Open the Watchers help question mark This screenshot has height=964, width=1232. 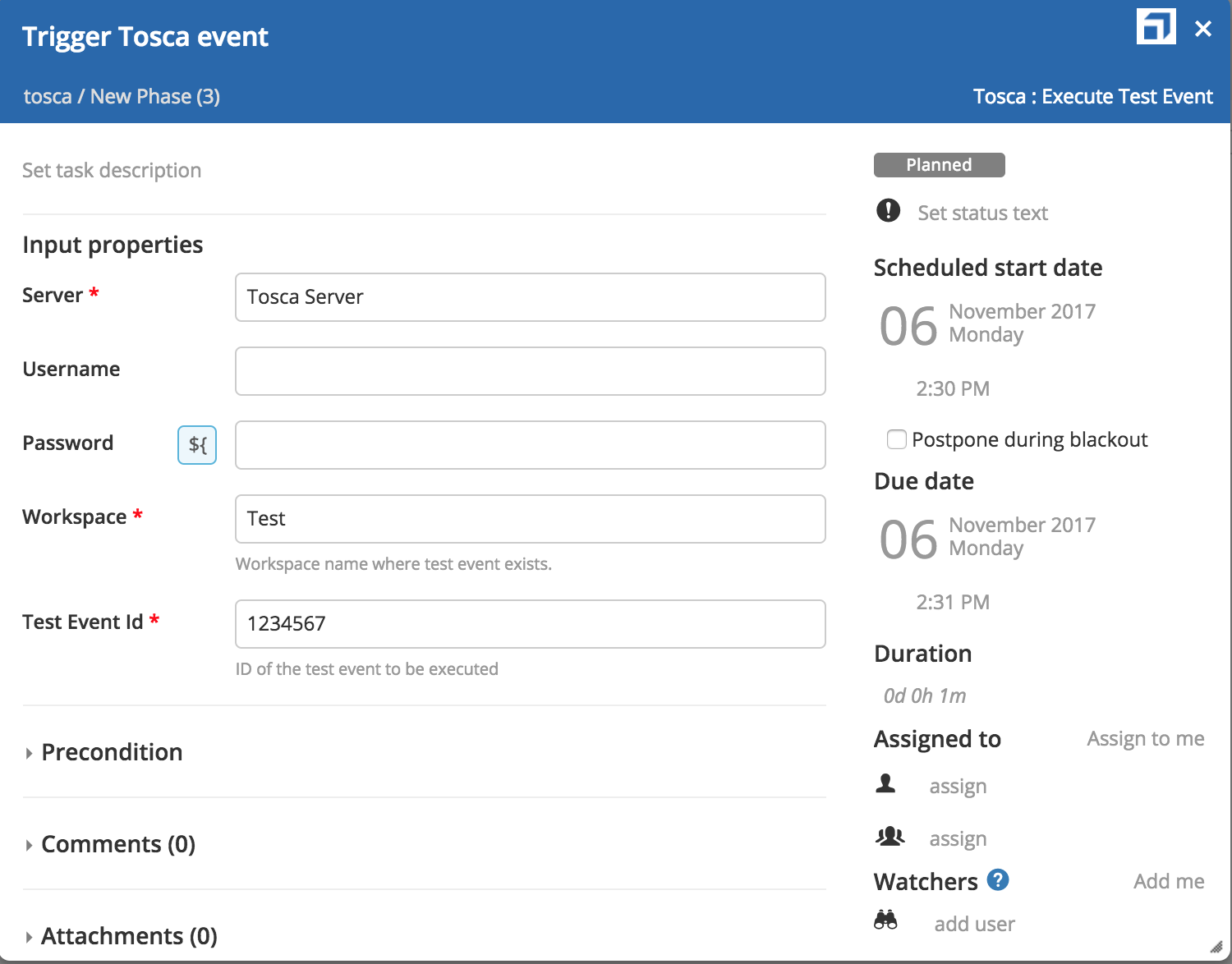click(998, 879)
